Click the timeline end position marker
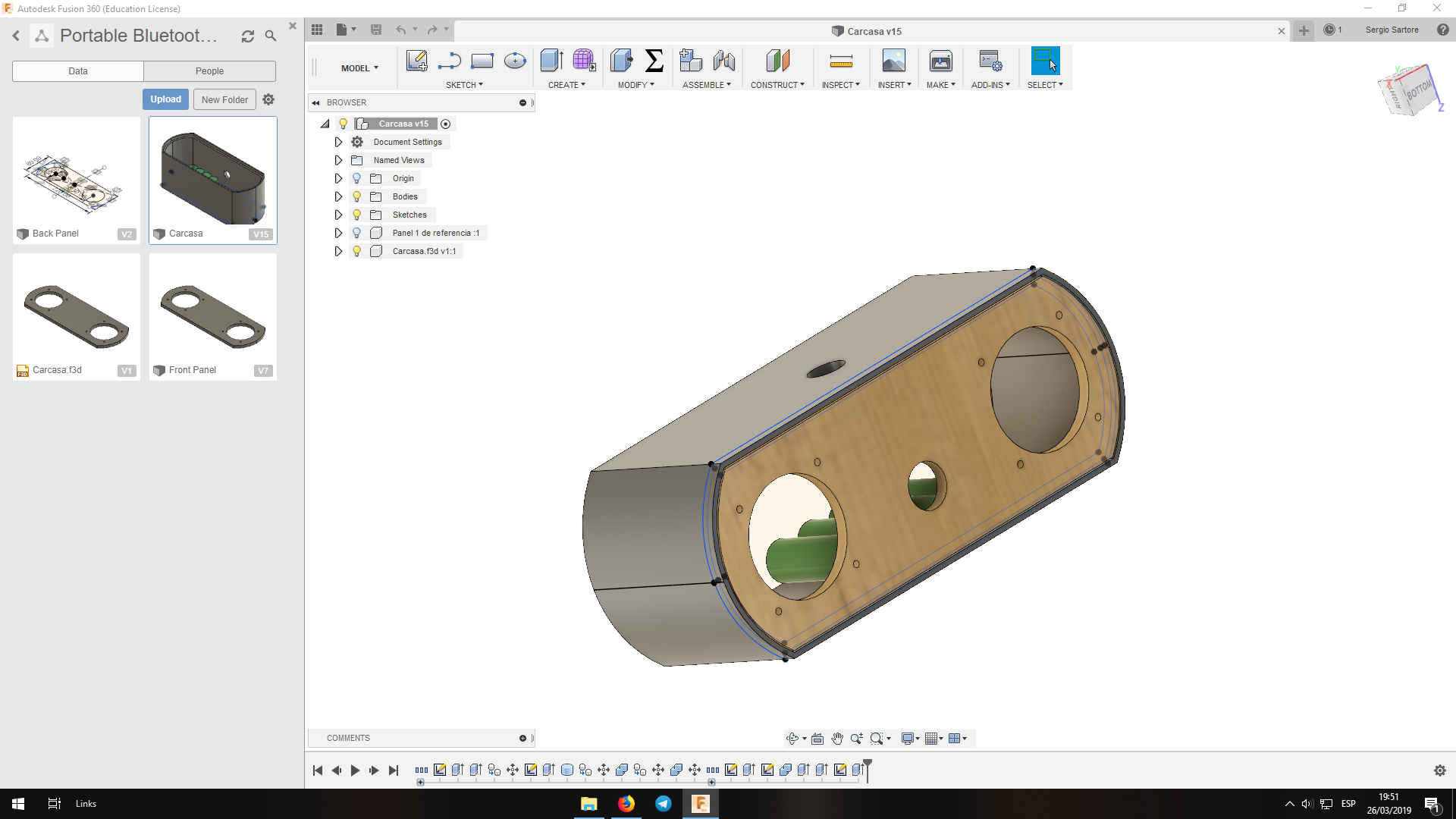The width and height of the screenshot is (1456, 819). [868, 770]
